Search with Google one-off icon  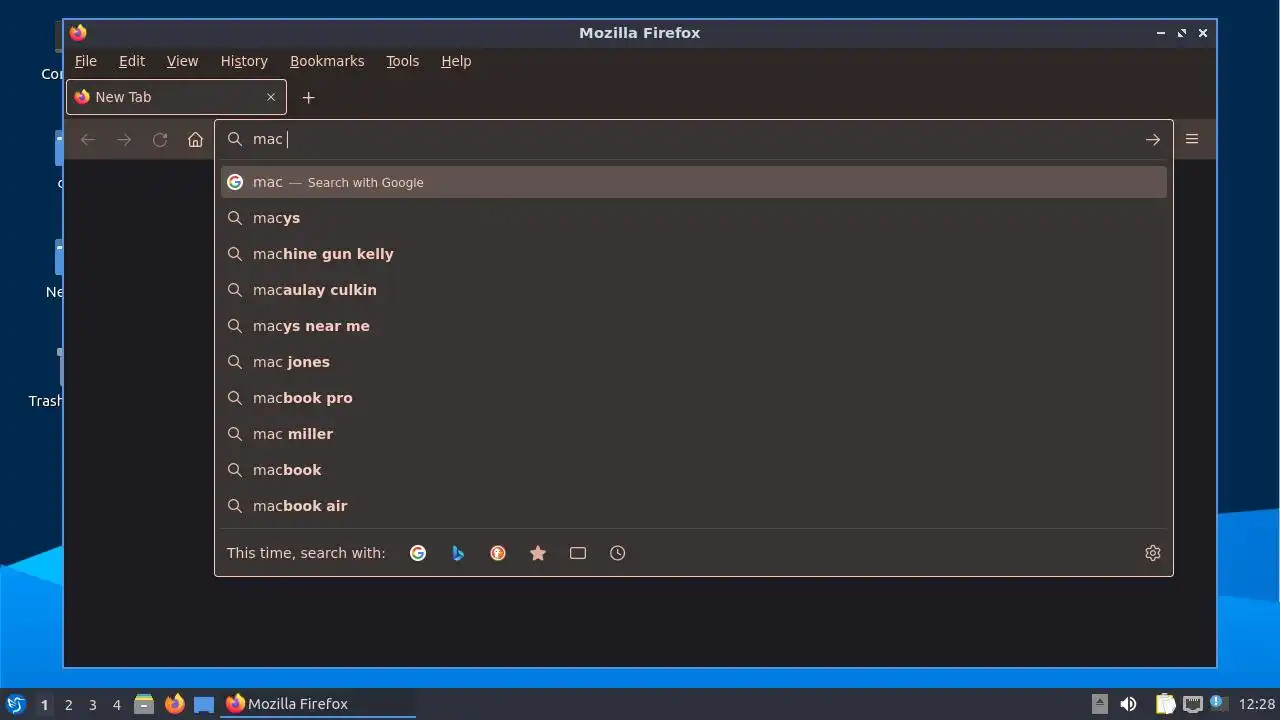(x=418, y=553)
